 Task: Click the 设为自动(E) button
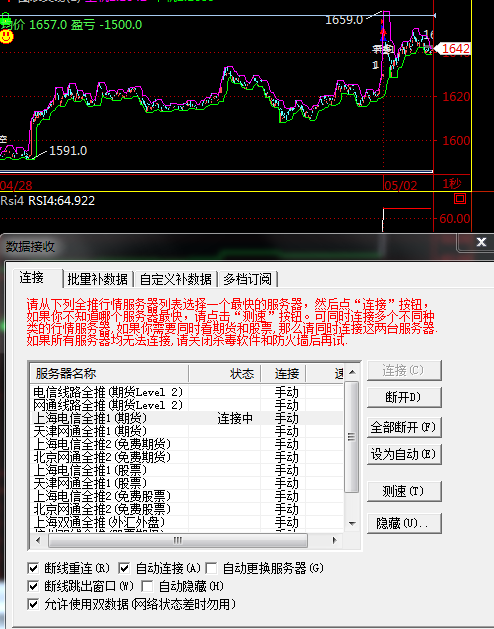[404, 454]
